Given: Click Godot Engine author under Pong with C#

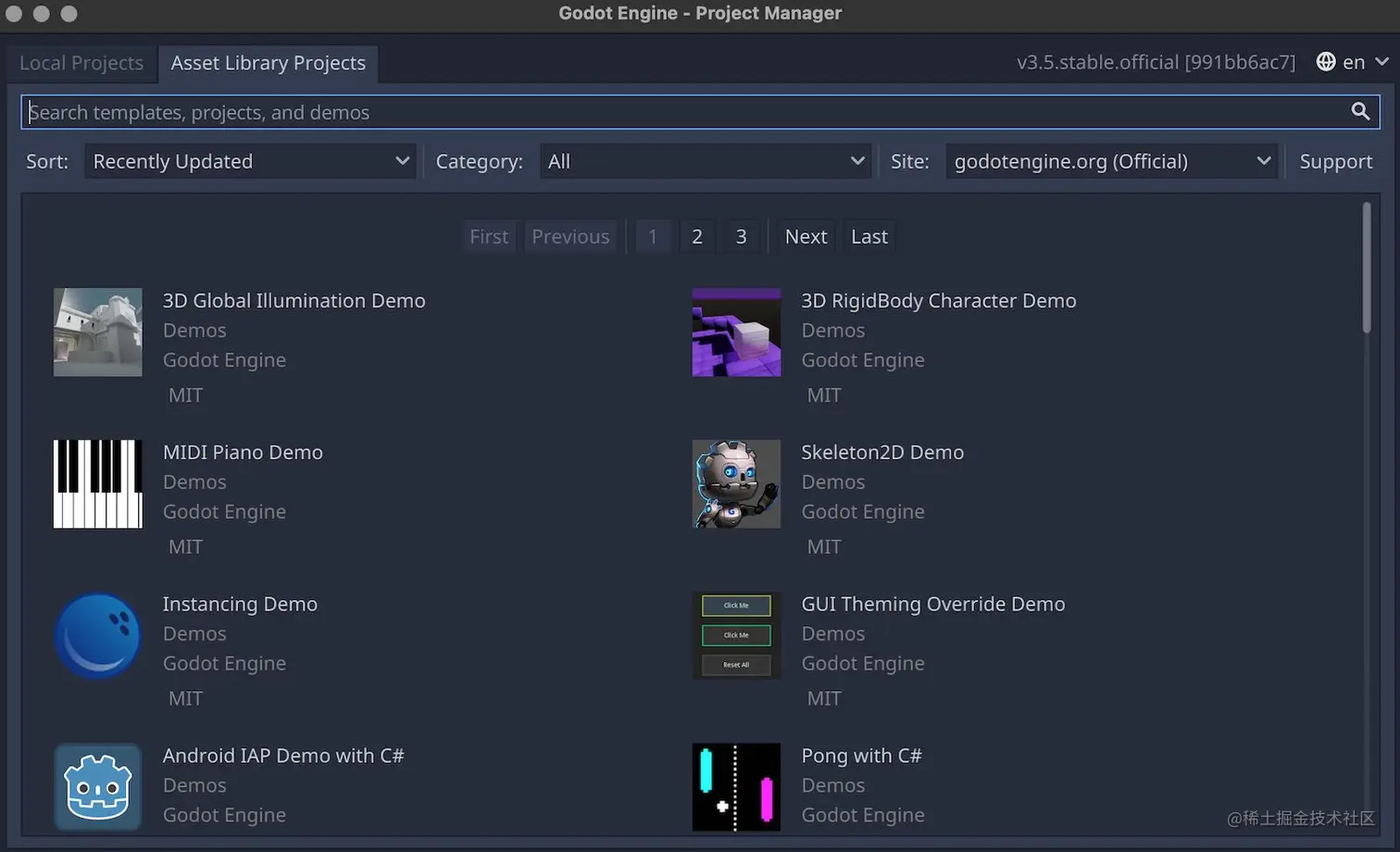Looking at the screenshot, I should pos(863,815).
